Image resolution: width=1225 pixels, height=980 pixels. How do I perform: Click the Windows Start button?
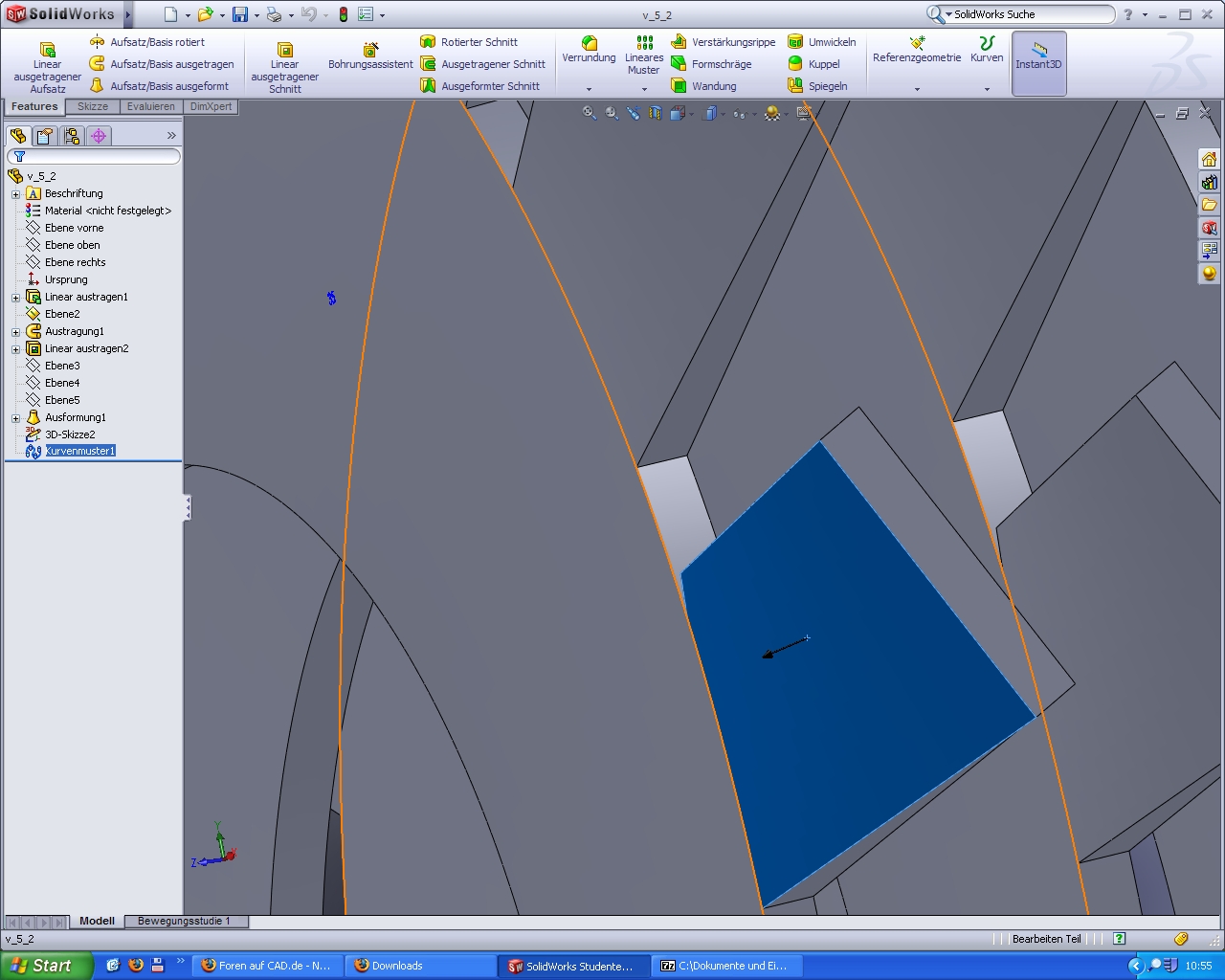pos(46,966)
